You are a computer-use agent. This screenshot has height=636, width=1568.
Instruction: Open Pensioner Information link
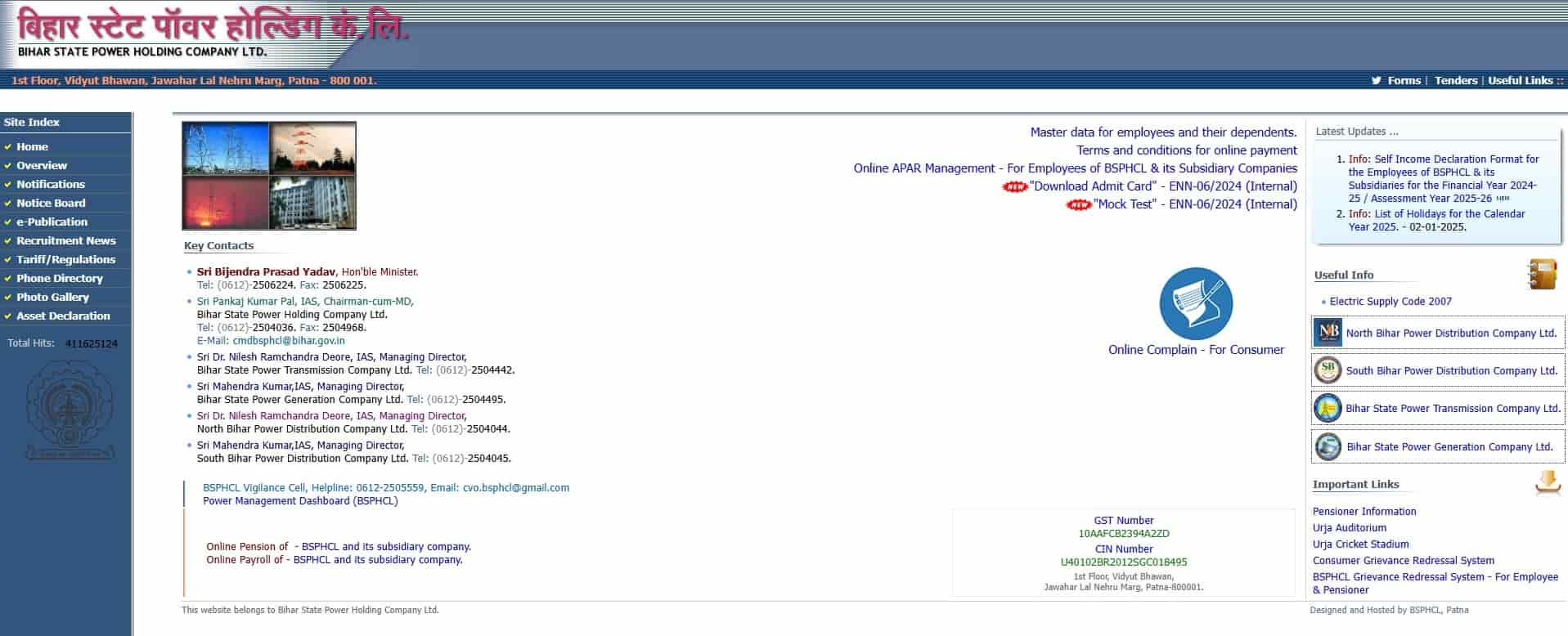pos(1364,512)
